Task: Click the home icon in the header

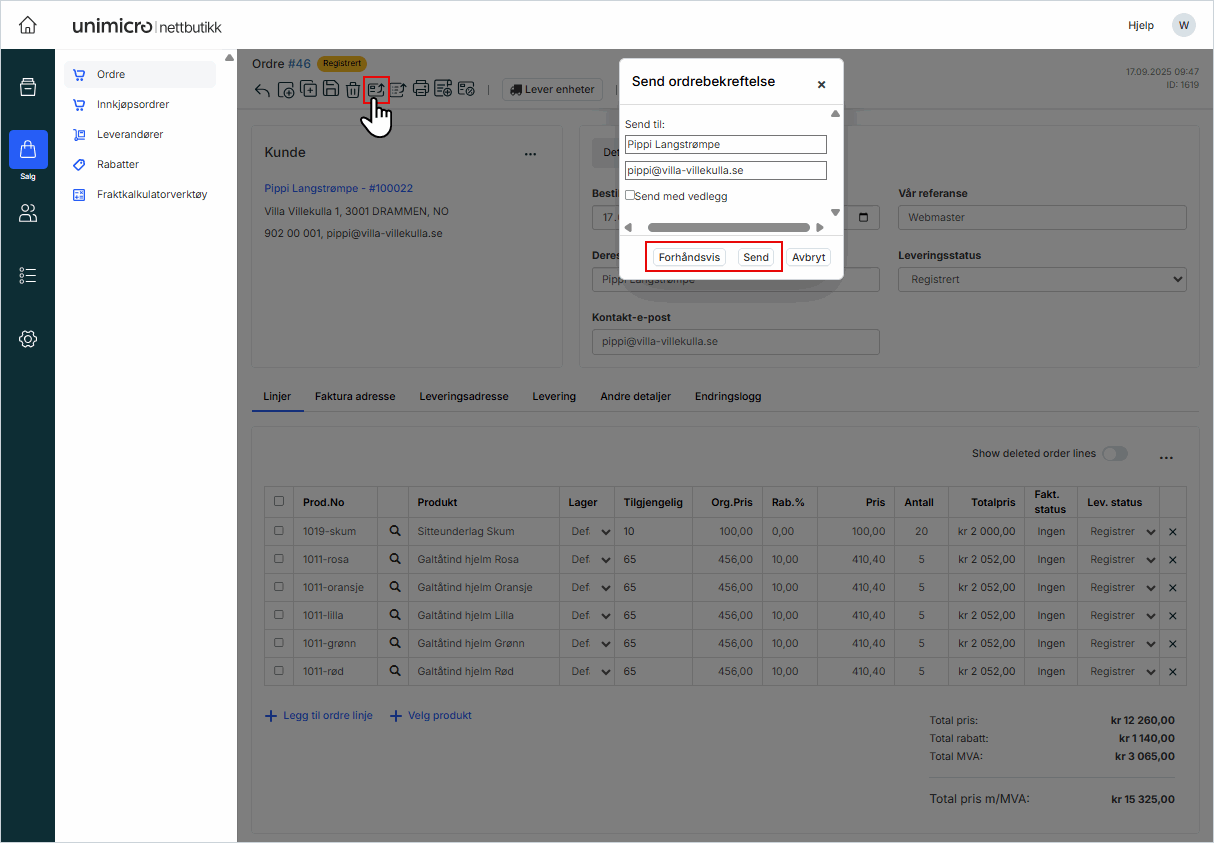Action: (28, 25)
